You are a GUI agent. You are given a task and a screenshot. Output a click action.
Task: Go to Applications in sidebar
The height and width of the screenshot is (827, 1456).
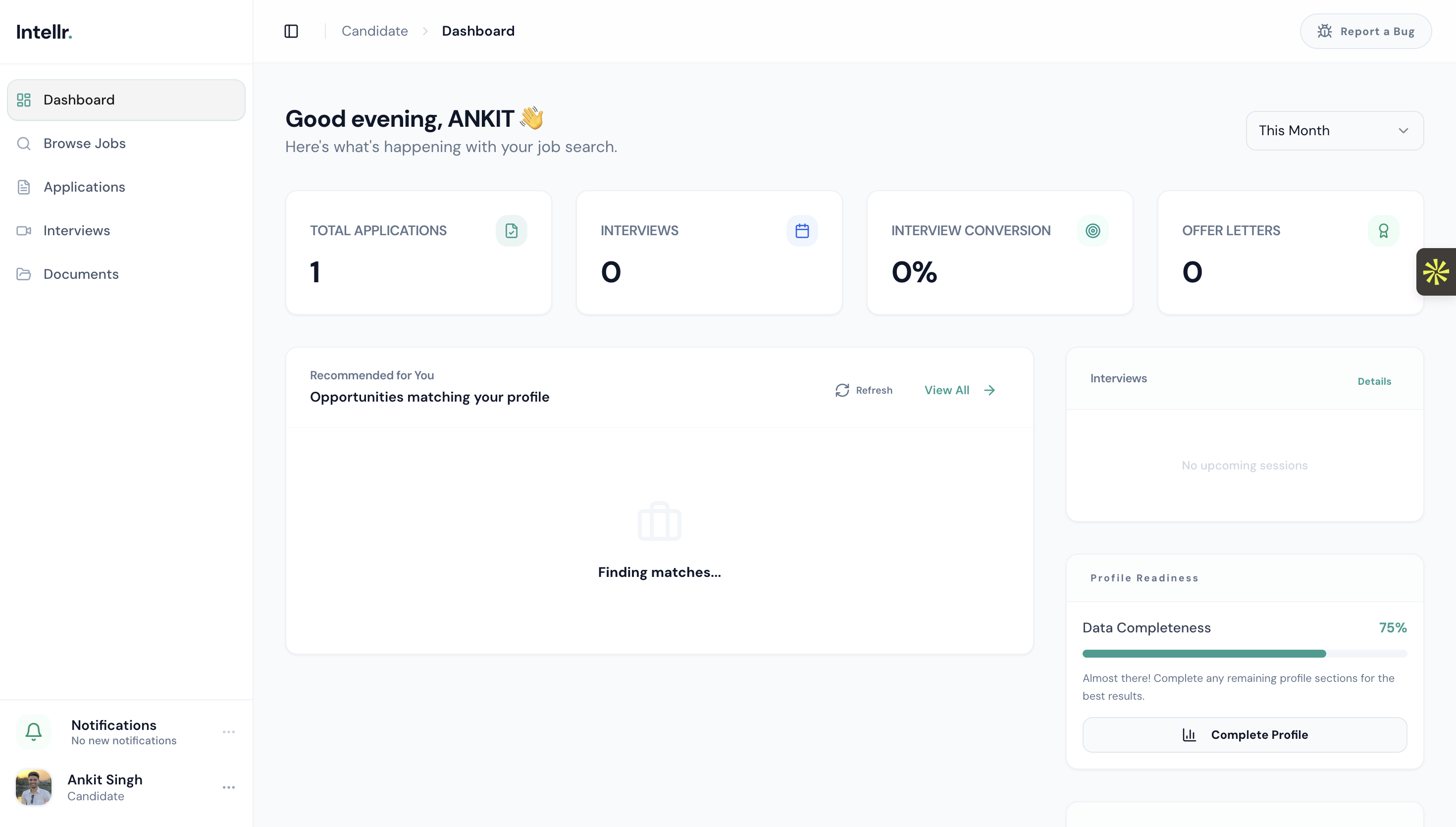84,187
